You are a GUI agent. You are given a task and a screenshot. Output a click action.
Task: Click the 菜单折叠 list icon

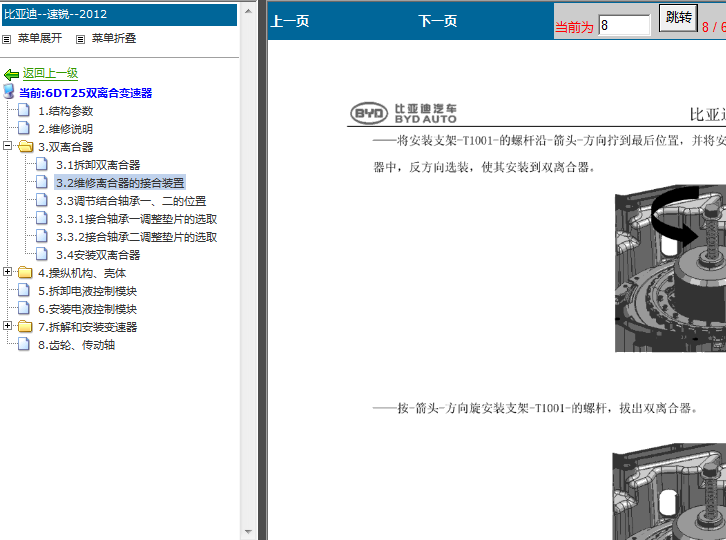pos(81,39)
